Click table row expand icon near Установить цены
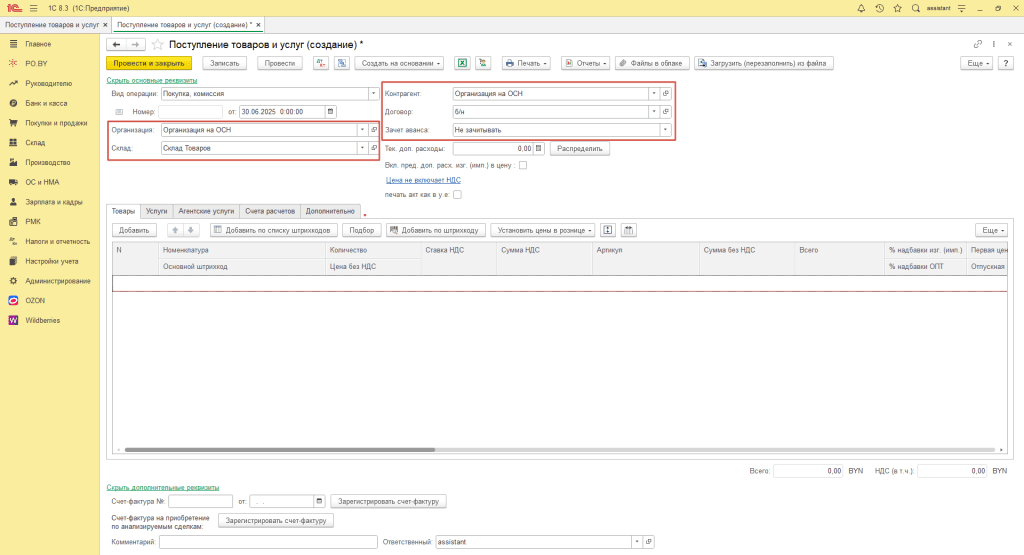The height and width of the screenshot is (555, 1024). coord(608,230)
